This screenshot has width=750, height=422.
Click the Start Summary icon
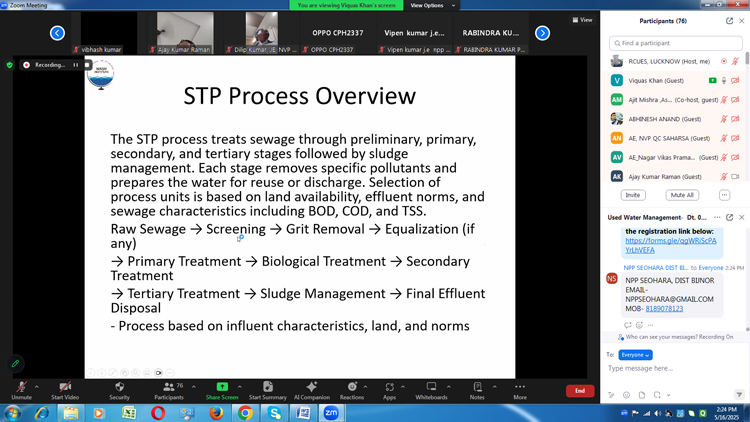point(267,387)
